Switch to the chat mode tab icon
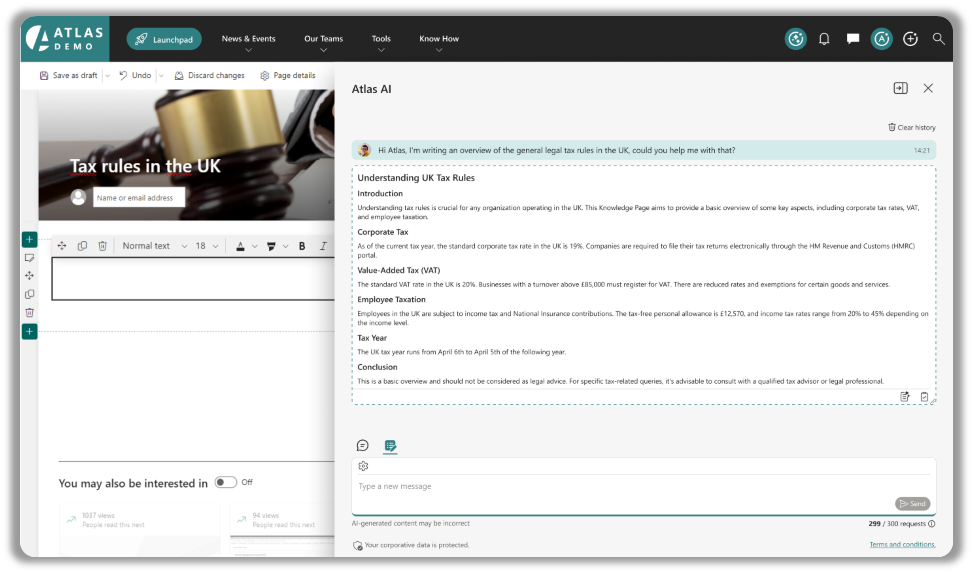This screenshot has height=573, width=973. 362,446
